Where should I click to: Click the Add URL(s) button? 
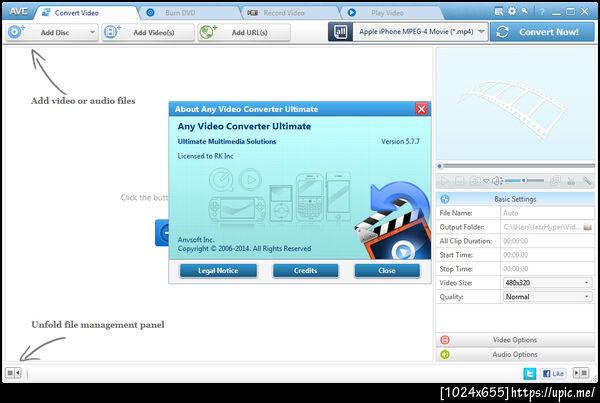point(244,32)
